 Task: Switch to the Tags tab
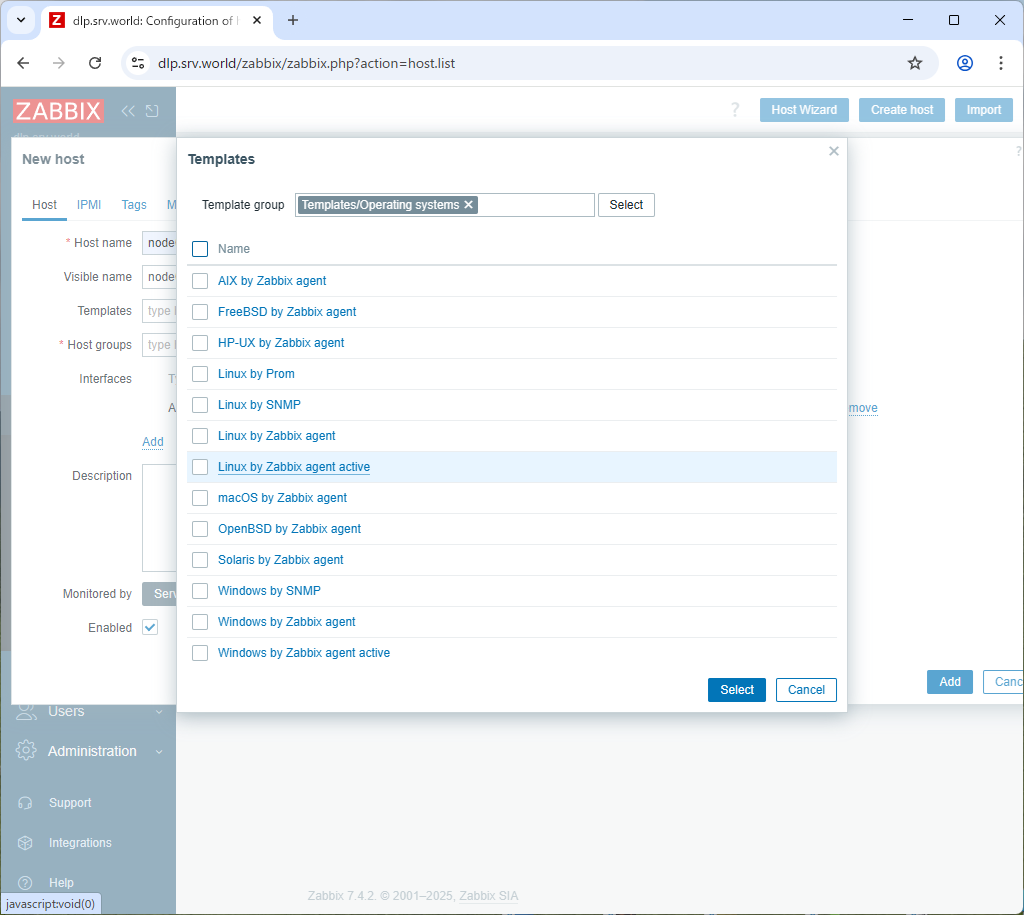pos(134,205)
